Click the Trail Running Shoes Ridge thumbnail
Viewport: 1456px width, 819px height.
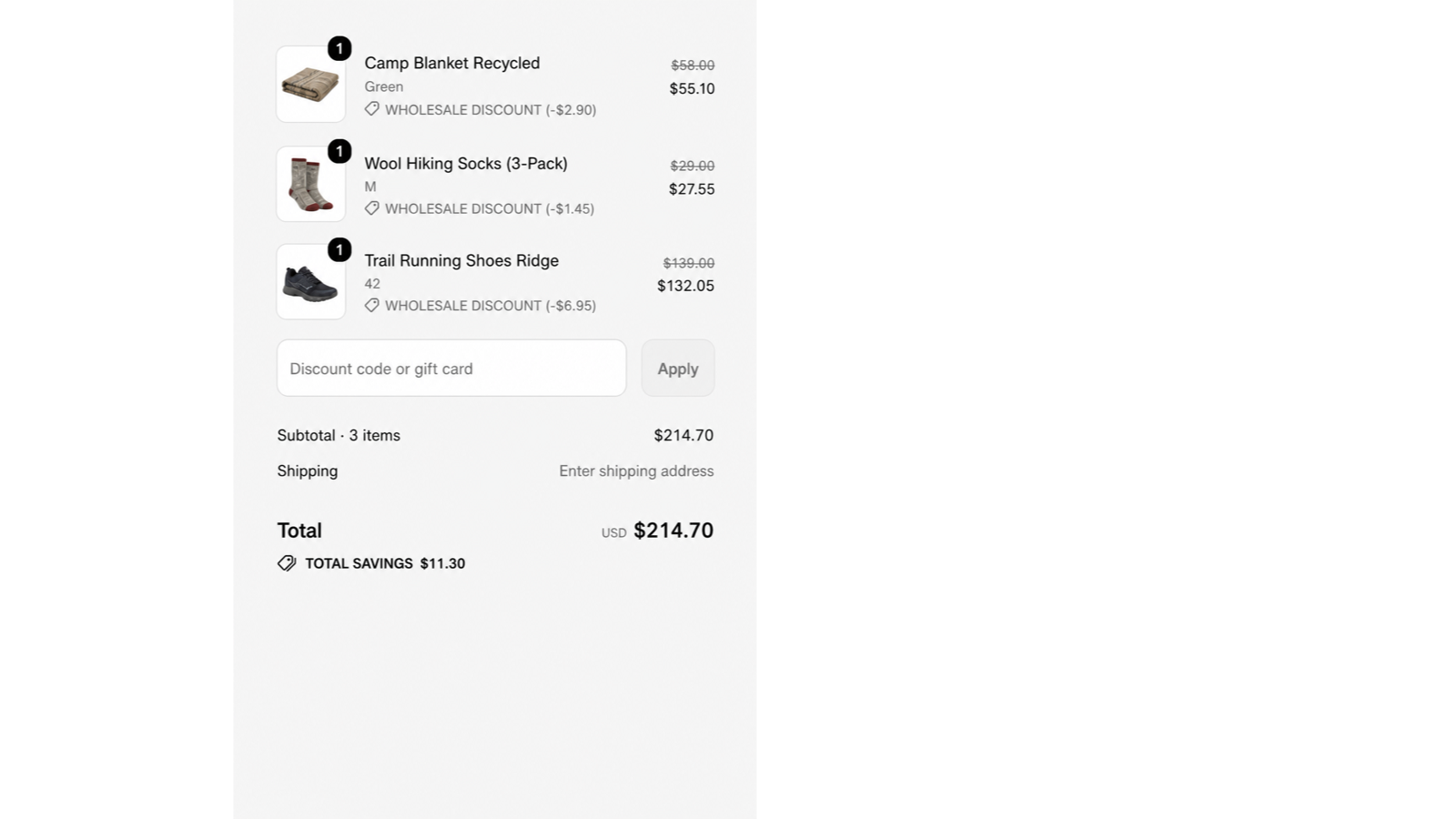coord(310,281)
